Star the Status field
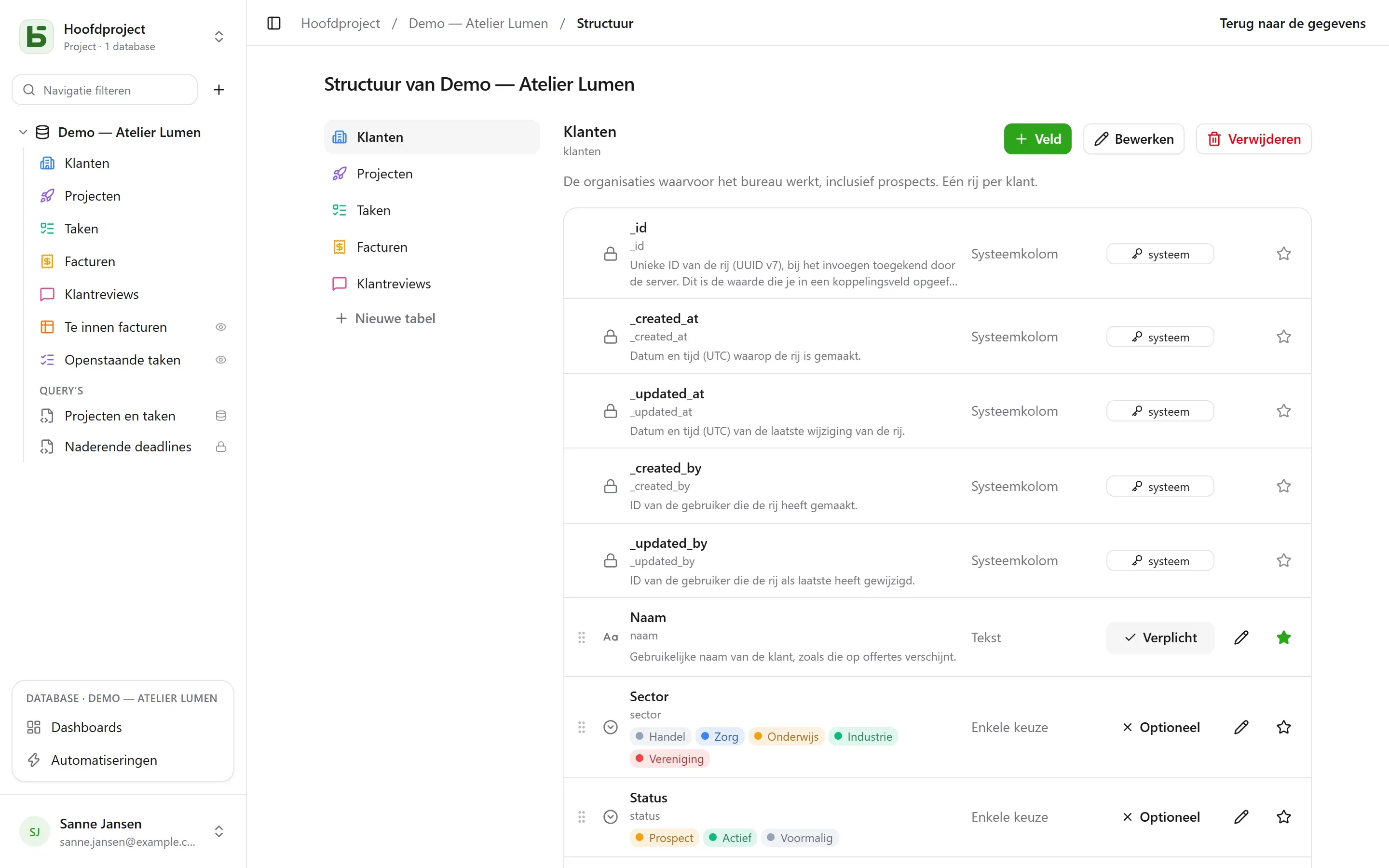Image resolution: width=1389 pixels, height=868 pixels. coord(1284,817)
